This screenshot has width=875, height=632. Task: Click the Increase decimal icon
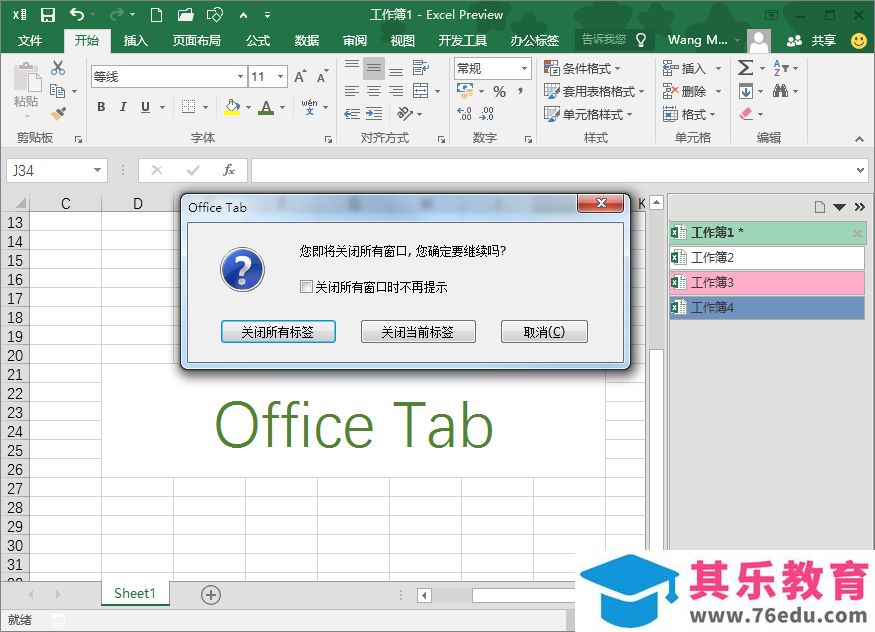click(464, 114)
